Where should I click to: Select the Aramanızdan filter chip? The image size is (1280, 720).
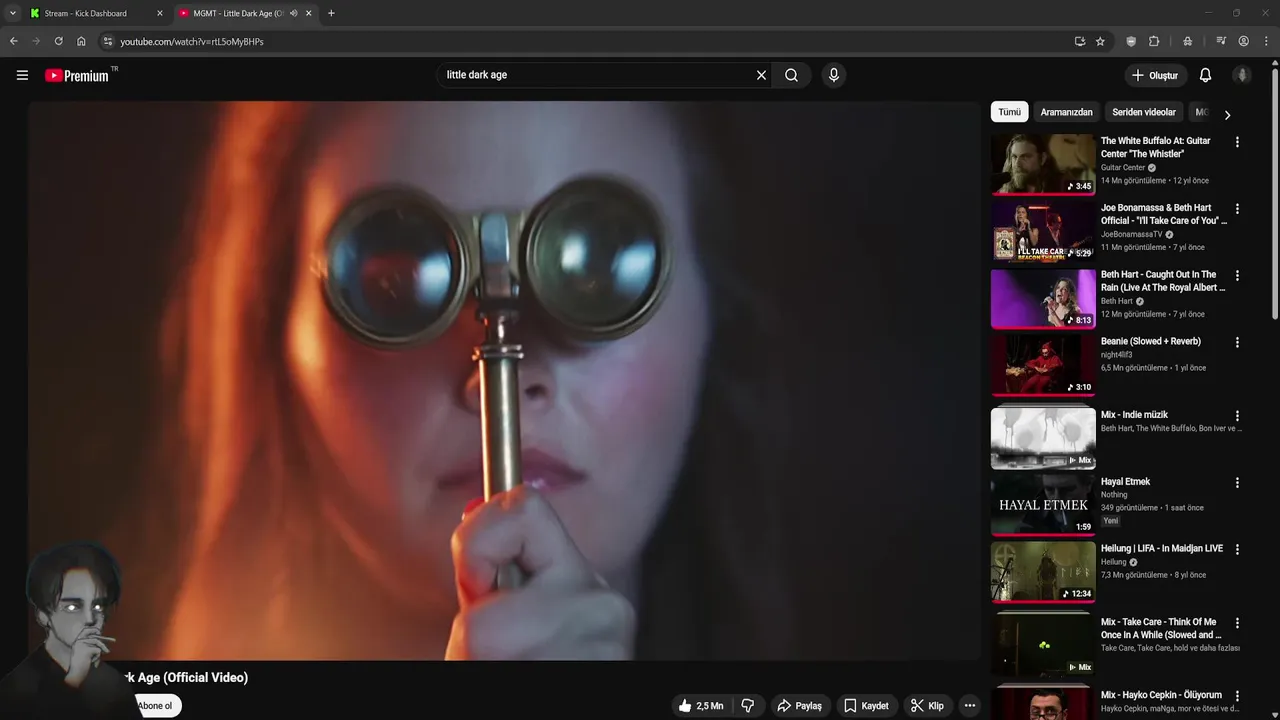[x=1066, y=112]
